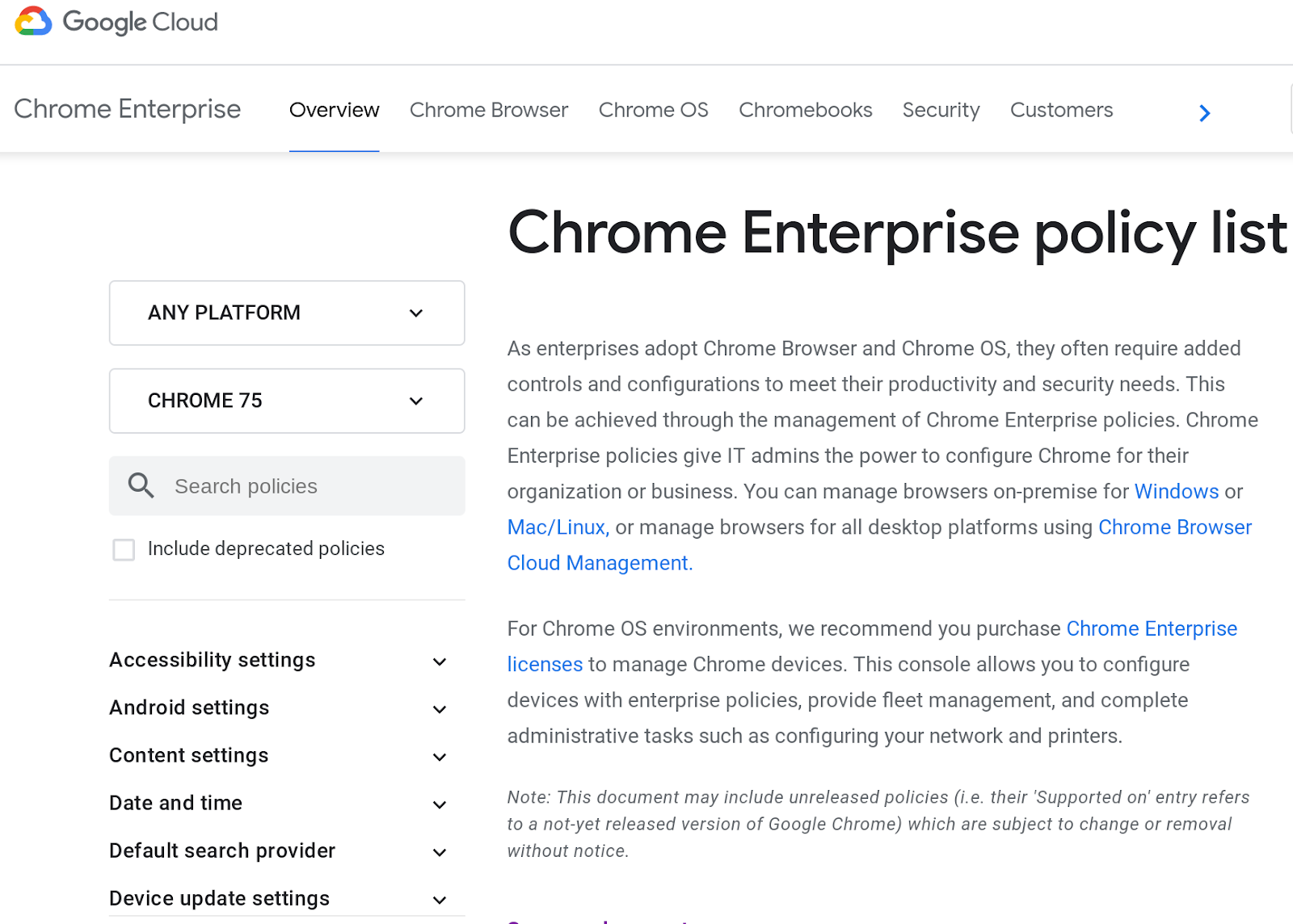Enable Include deprecated policies checkbox

[x=124, y=550]
